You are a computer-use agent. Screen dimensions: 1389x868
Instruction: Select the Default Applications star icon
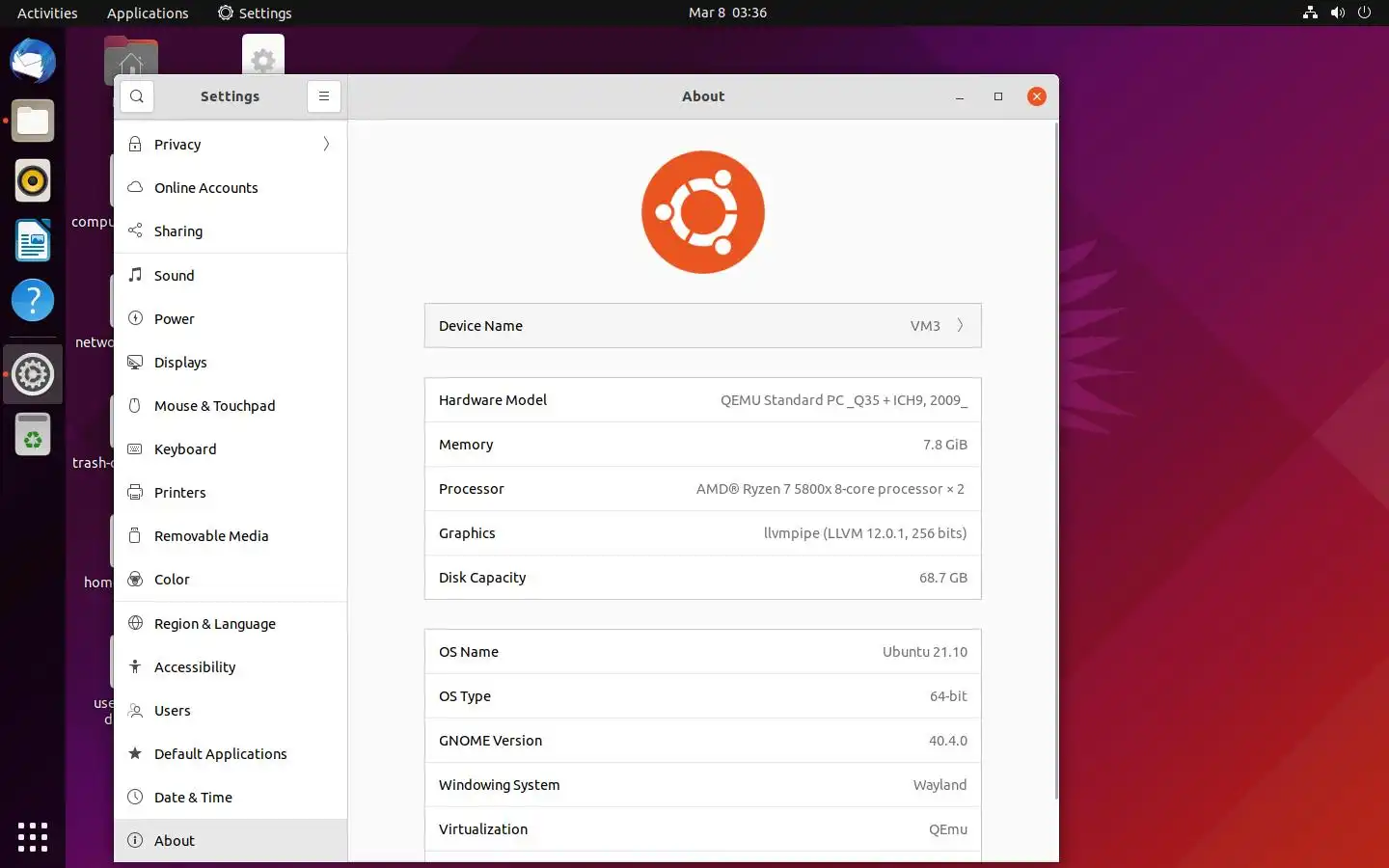point(135,753)
